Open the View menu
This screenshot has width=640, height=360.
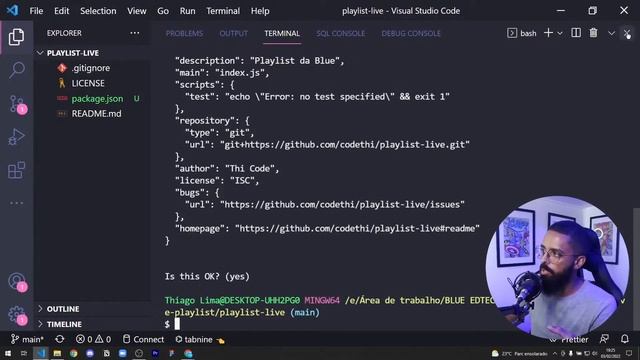tap(137, 11)
